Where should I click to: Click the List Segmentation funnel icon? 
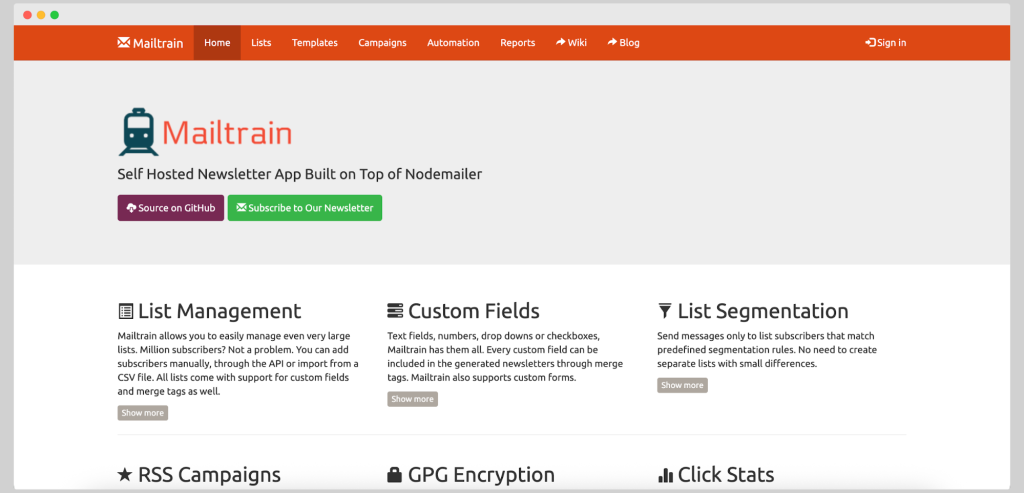click(x=665, y=311)
